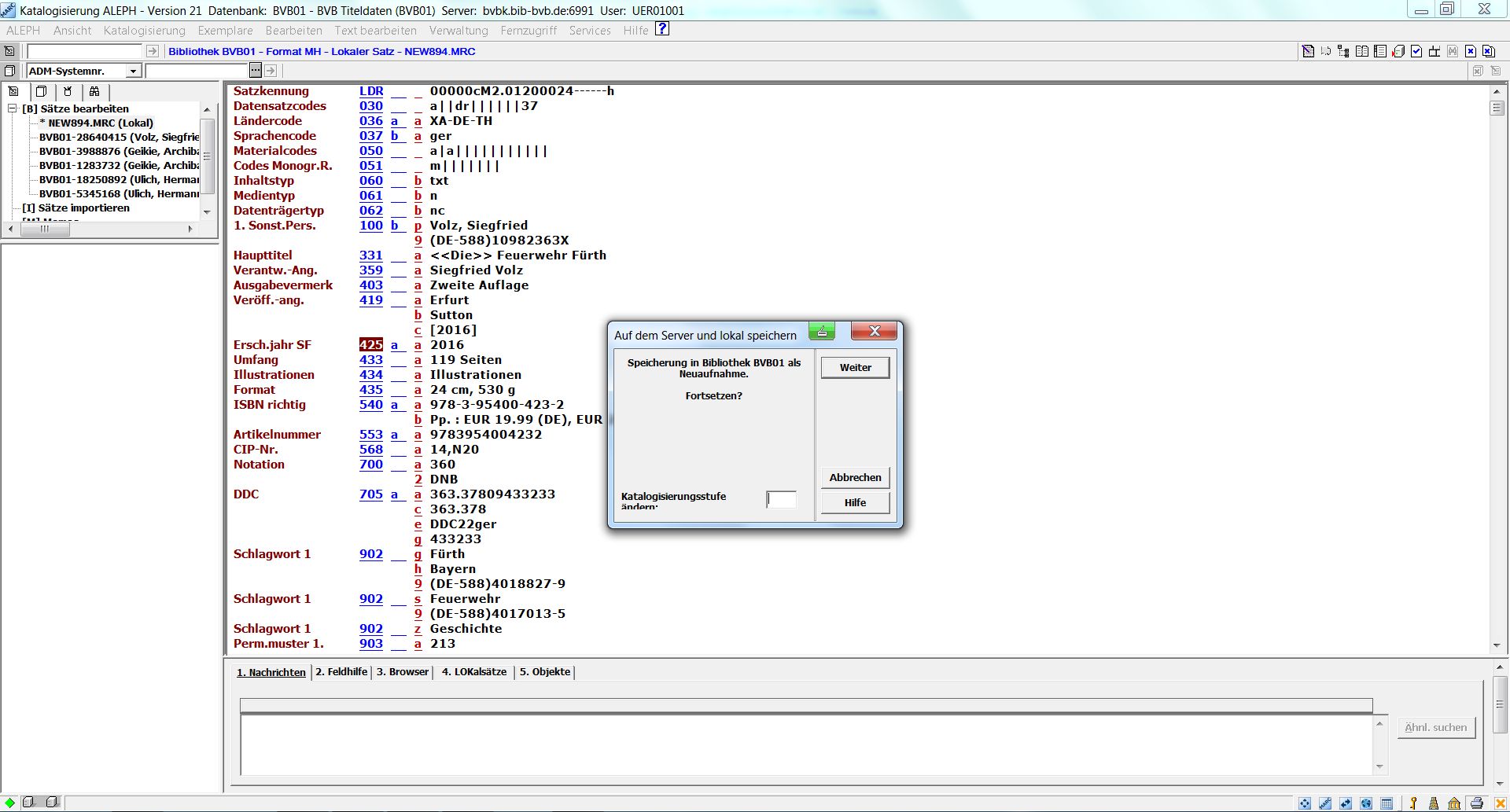The image size is (1510, 812).
Task: Open the Katalogisierung menu
Action: (144, 31)
